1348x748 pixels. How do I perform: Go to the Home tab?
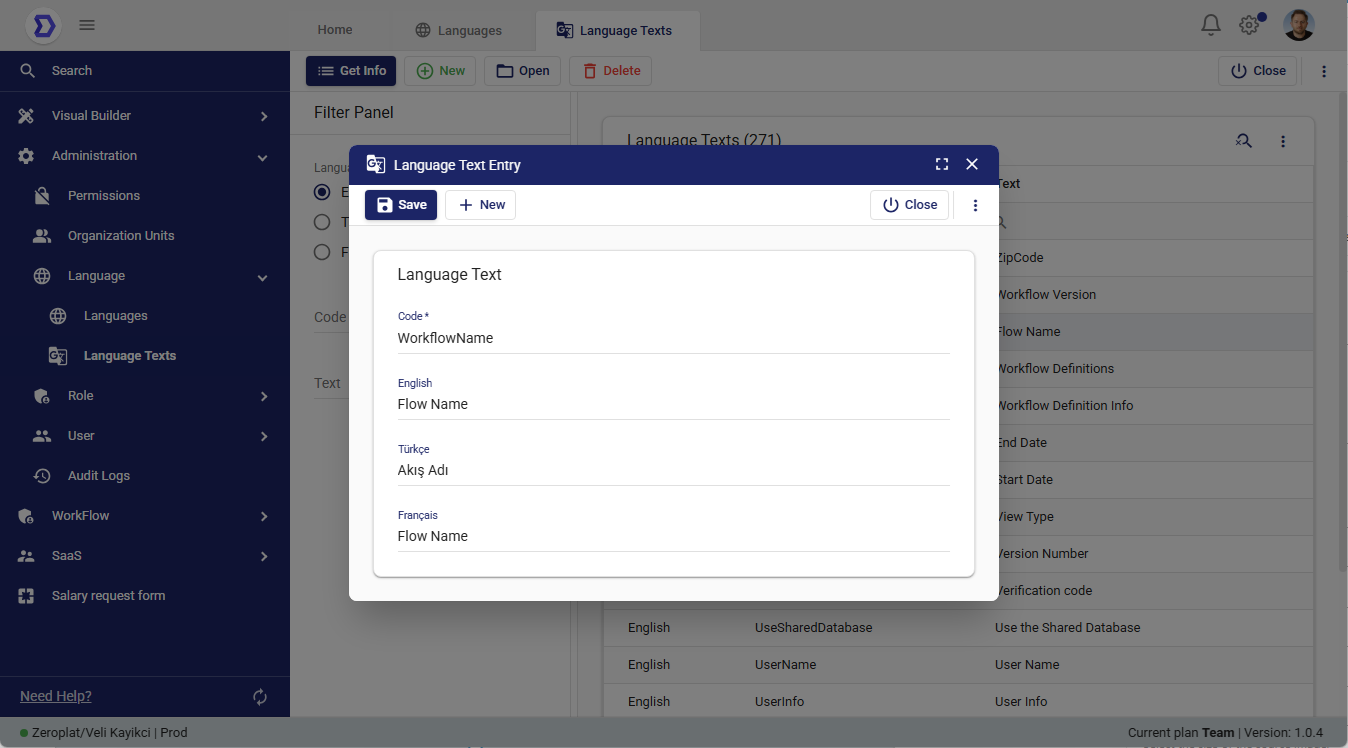(x=335, y=30)
